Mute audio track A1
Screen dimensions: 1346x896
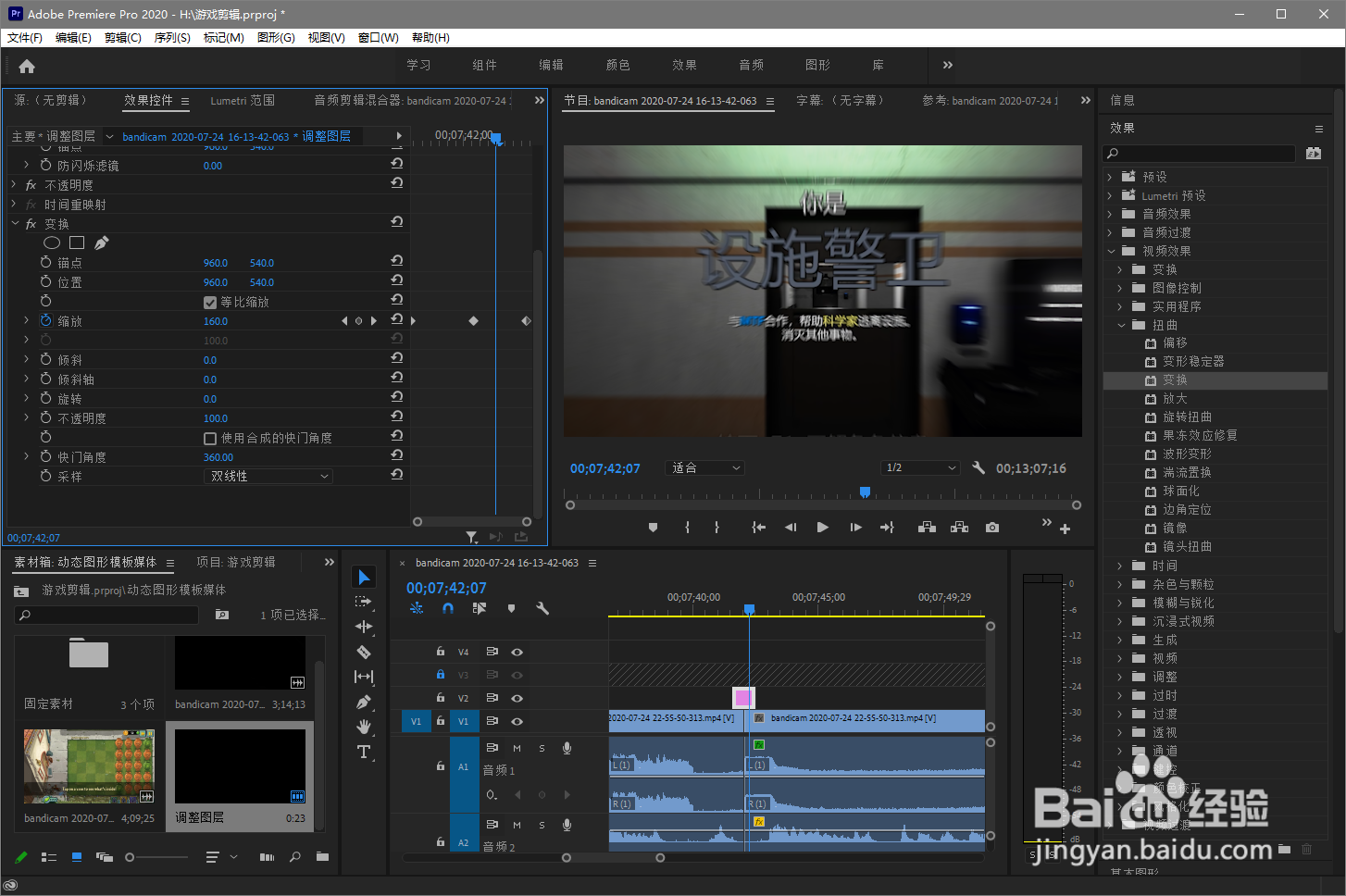point(517,748)
